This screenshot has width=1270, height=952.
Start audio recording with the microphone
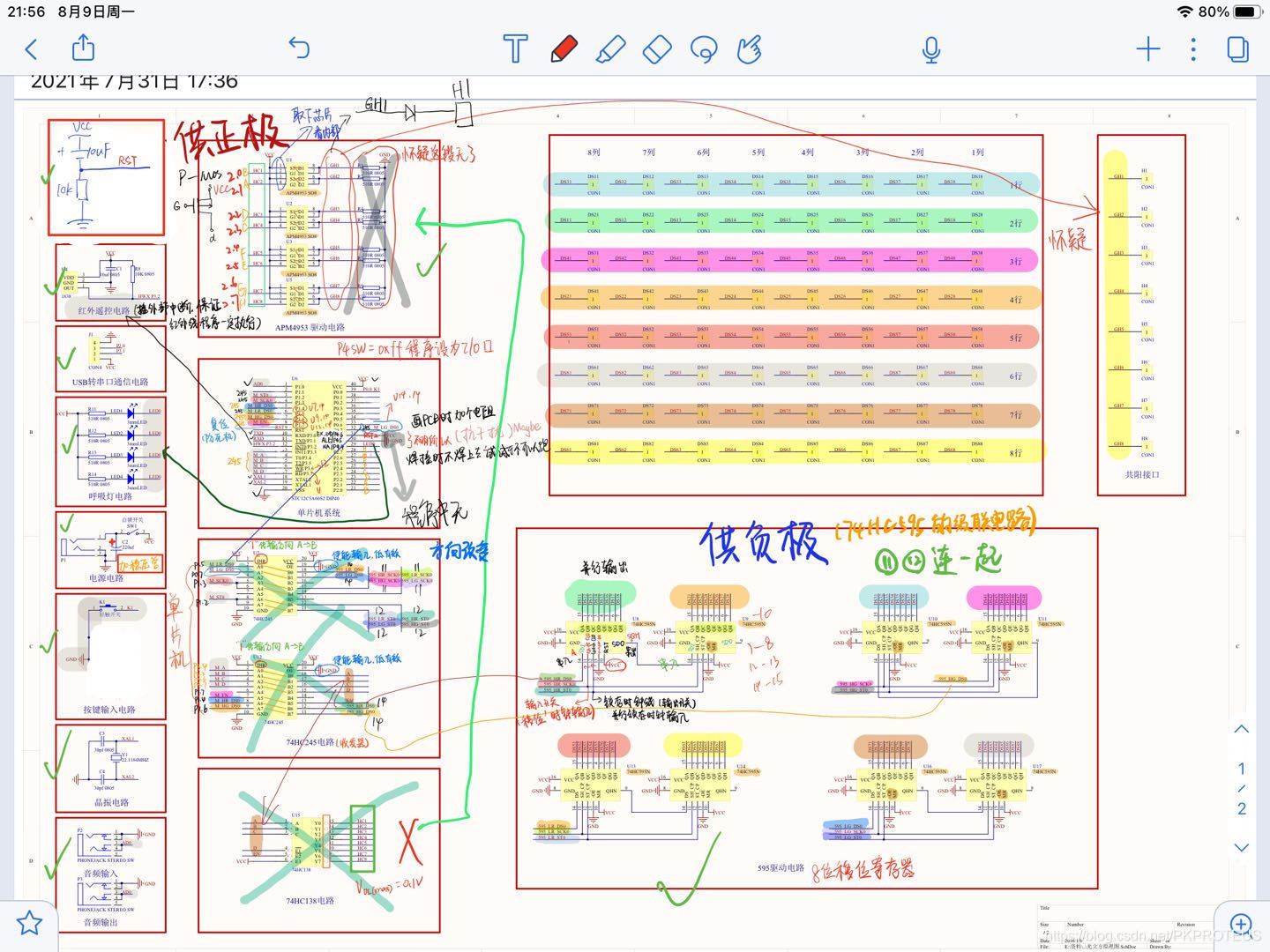coord(931,49)
